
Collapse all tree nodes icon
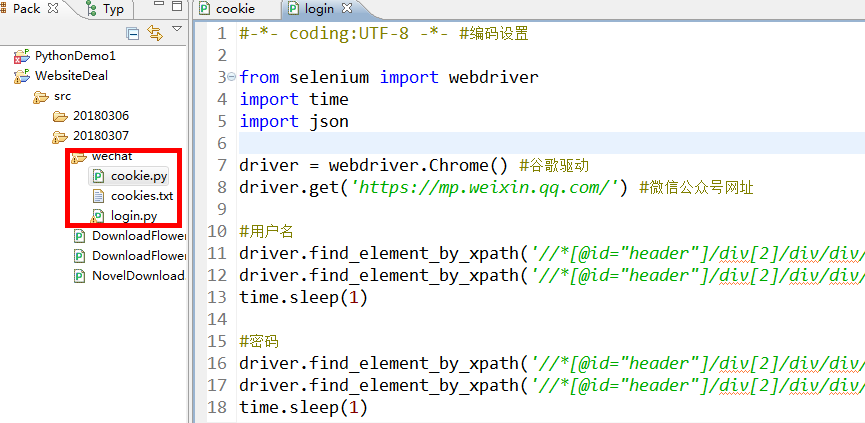coord(133,34)
